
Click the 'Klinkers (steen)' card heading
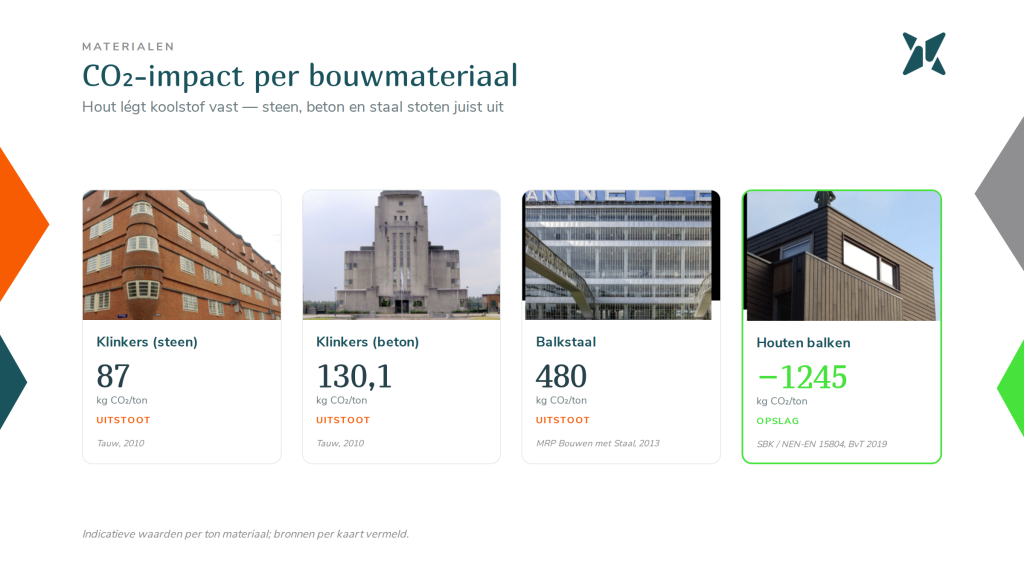click(x=147, y=342)
